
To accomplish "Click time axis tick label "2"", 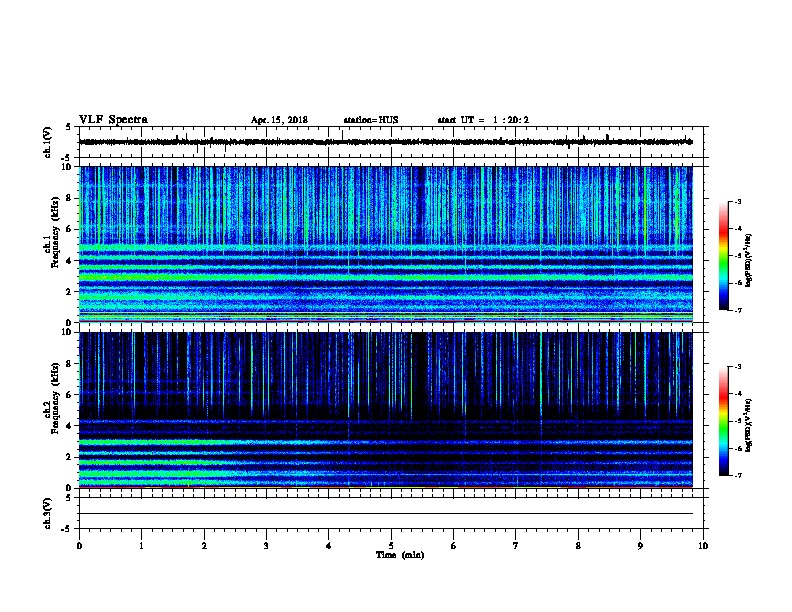I will click(x=204, y=546).
